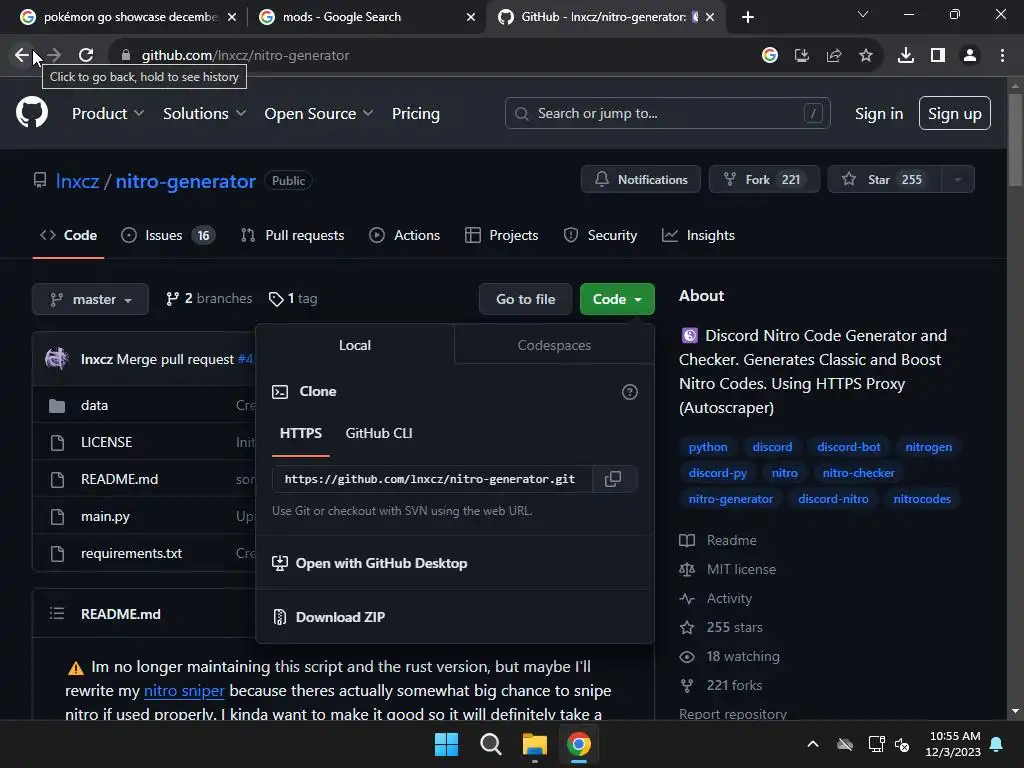Image resolution: width=1024 pixels, height=768 pixels.
Task: Open the clone help question-mark icon
Action: (x=630, y=392)
